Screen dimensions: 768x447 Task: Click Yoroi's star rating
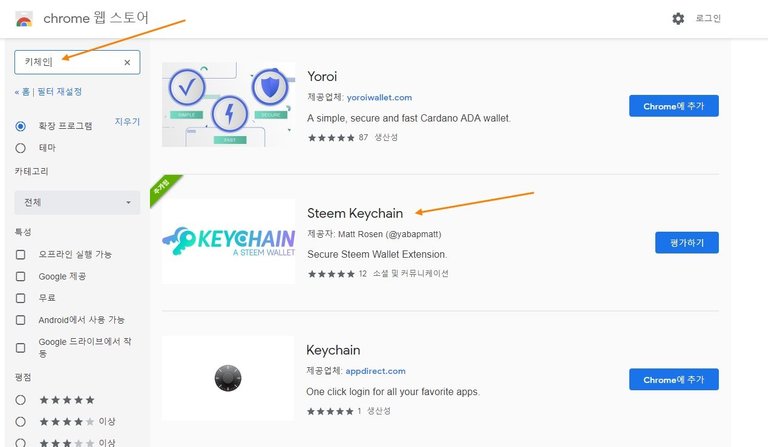point(331,137)
